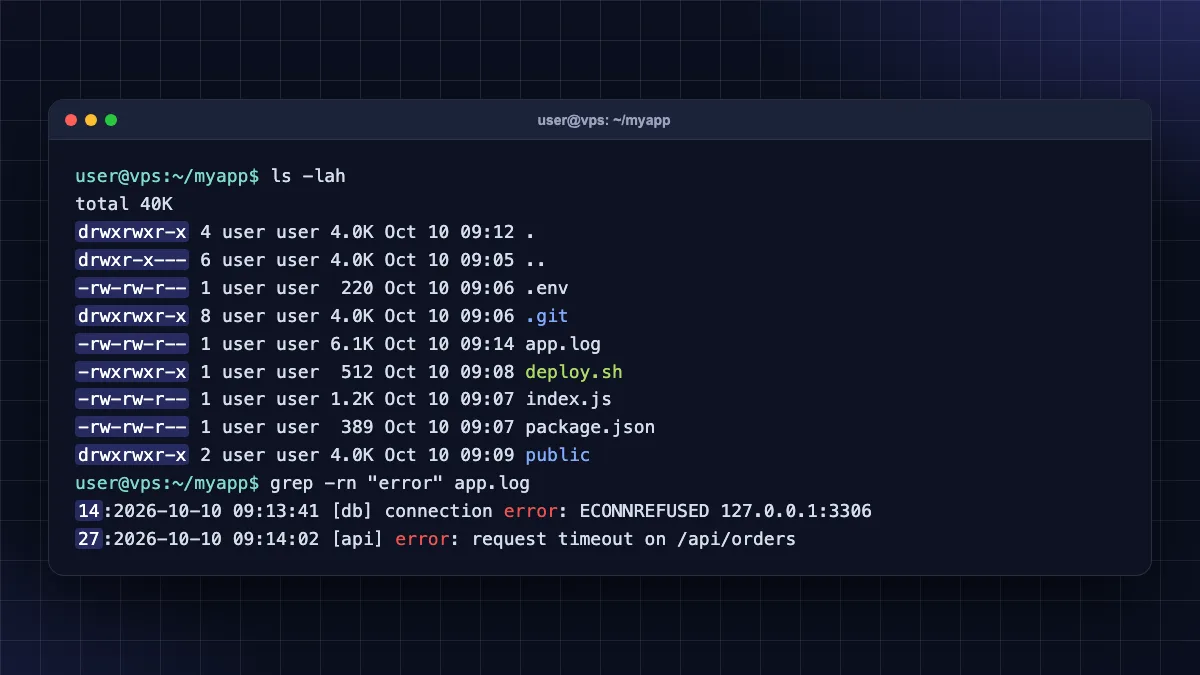
Task: Click the permissions badge on the deploy.sh row
Action: tap(132, 372)
